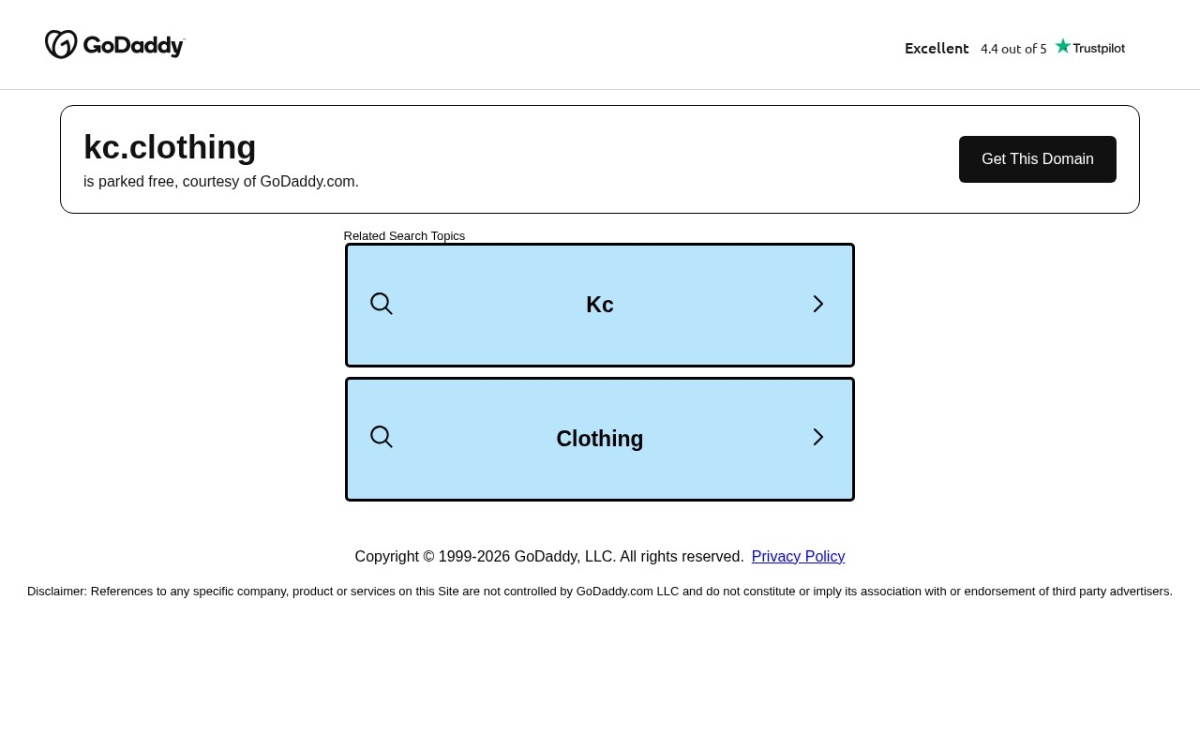Click the Excellent rating label
The width and height of the screenshot is (1200, 750).
(937, 48)
